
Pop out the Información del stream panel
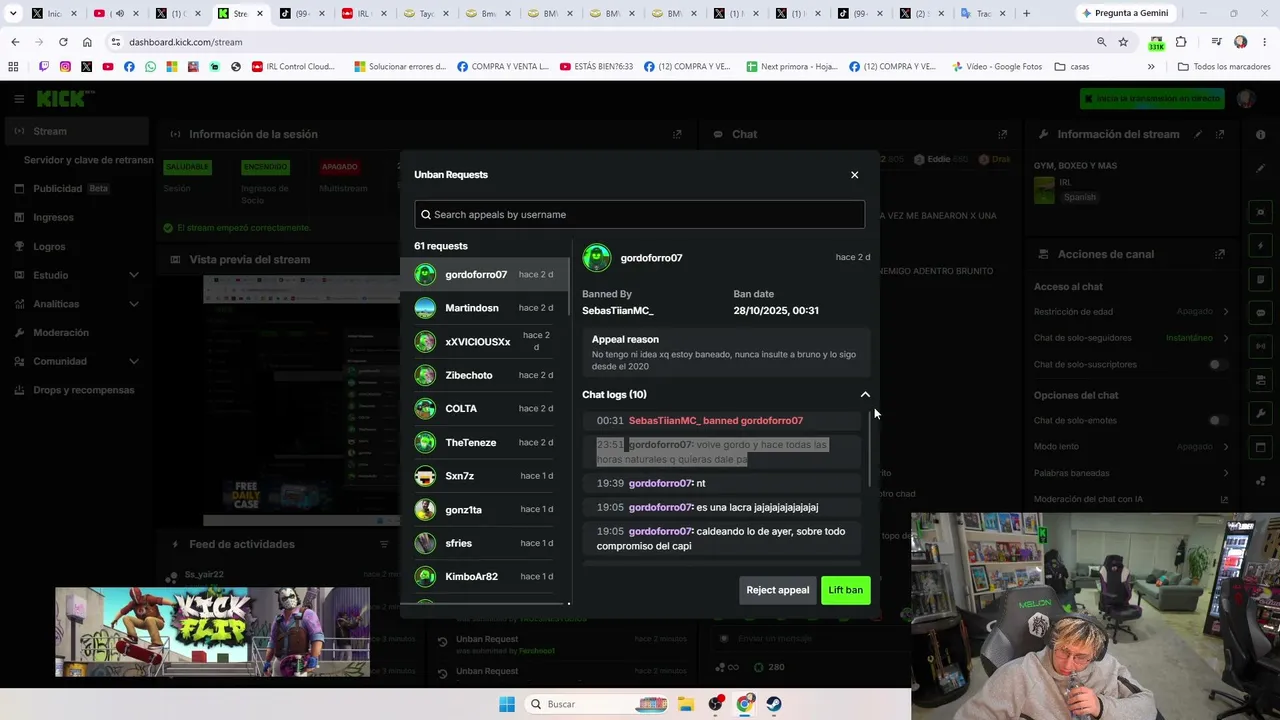coord(1220,134)
